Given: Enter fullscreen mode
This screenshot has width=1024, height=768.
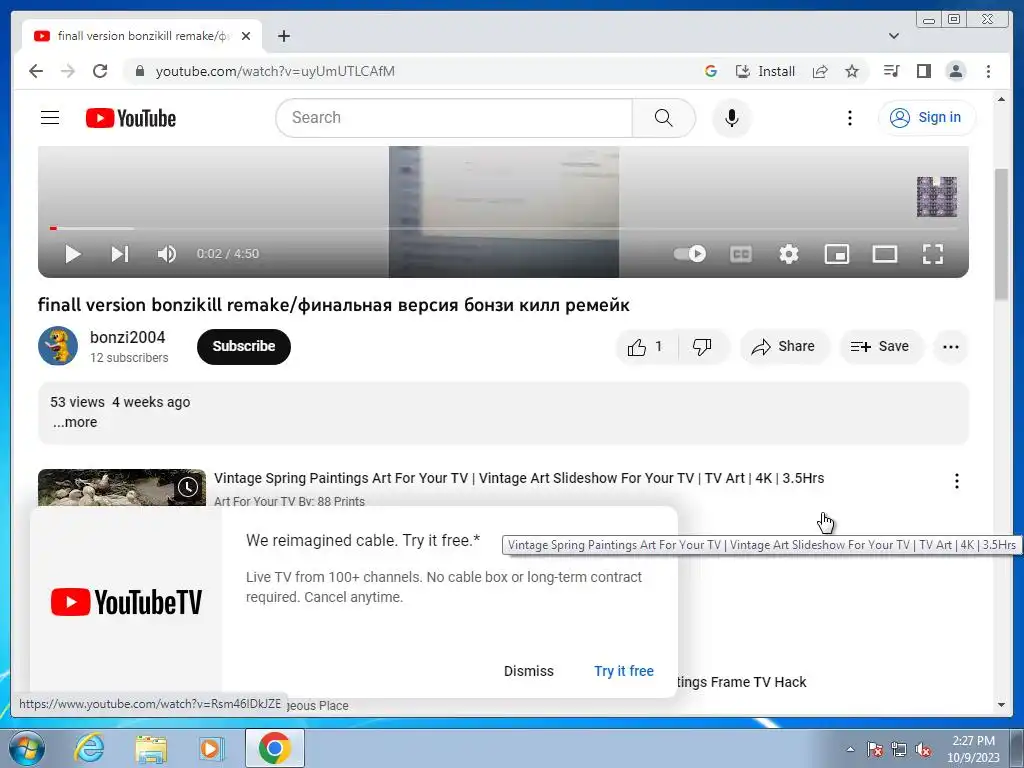Looking at the screenshot, I should click(933, 253).
